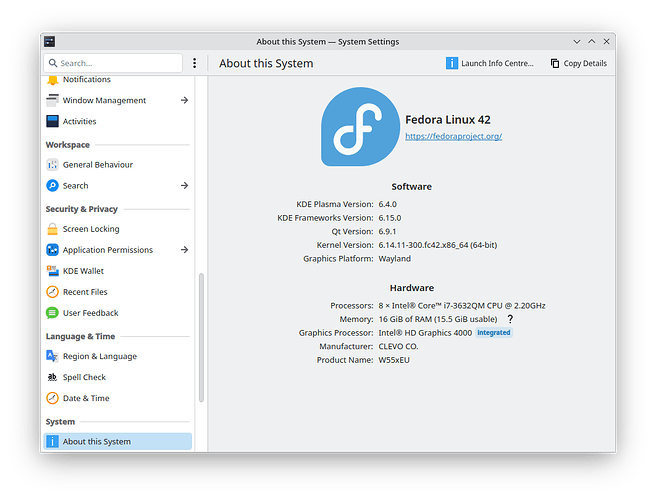The image size is (656, 500).
Task: Expand the Search submenu arrow
Action: [x=184, y=185]
